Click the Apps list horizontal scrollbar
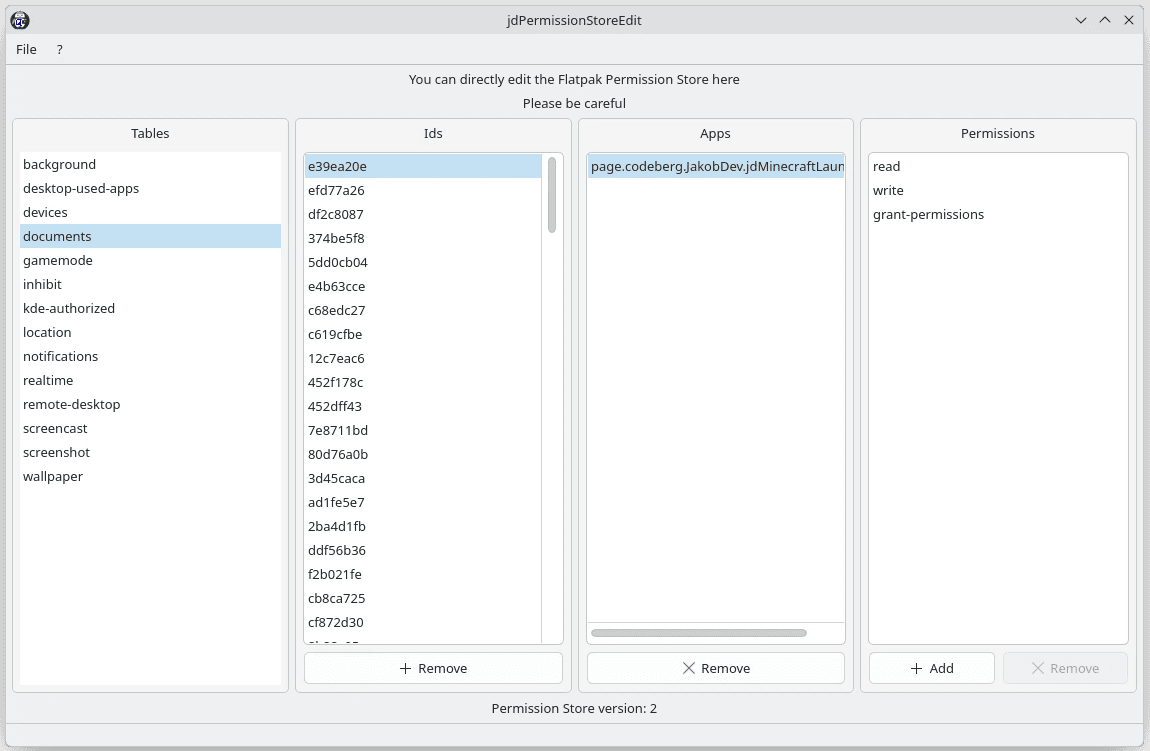Viewport: 1150px width, 751px height. pos(699,633)
